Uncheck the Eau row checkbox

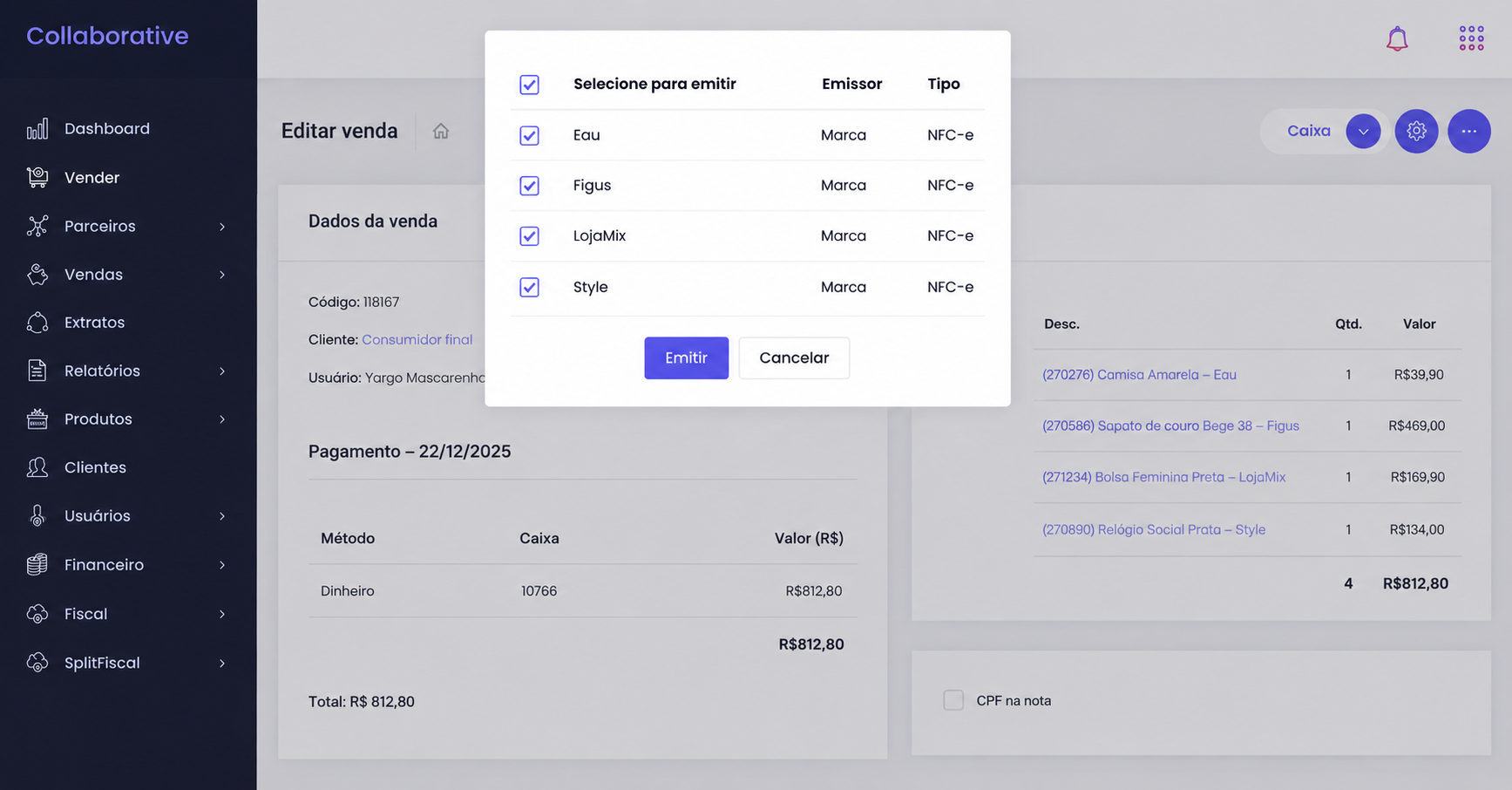(x=529, y=135)
